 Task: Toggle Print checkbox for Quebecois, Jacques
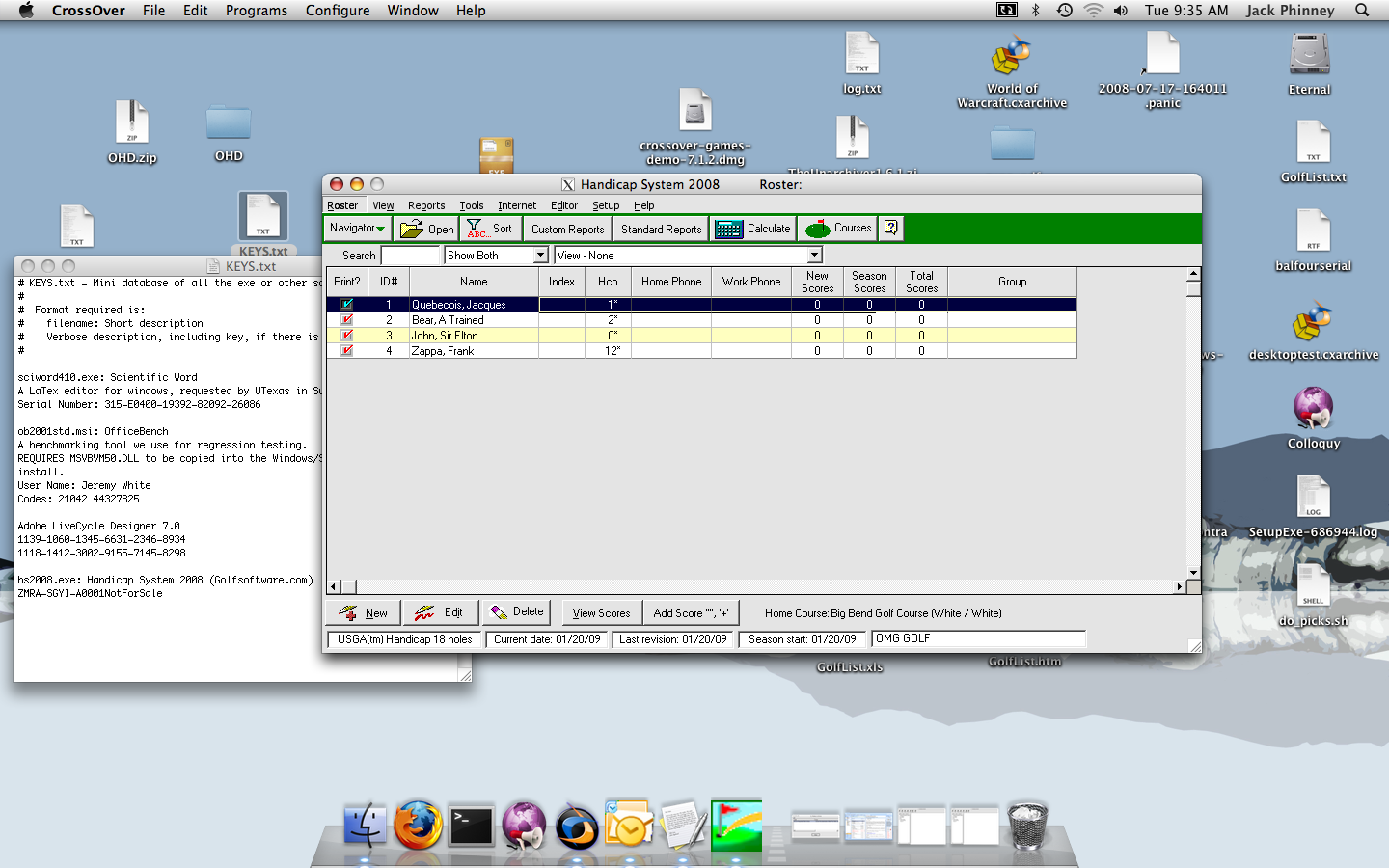coord(347,305)
